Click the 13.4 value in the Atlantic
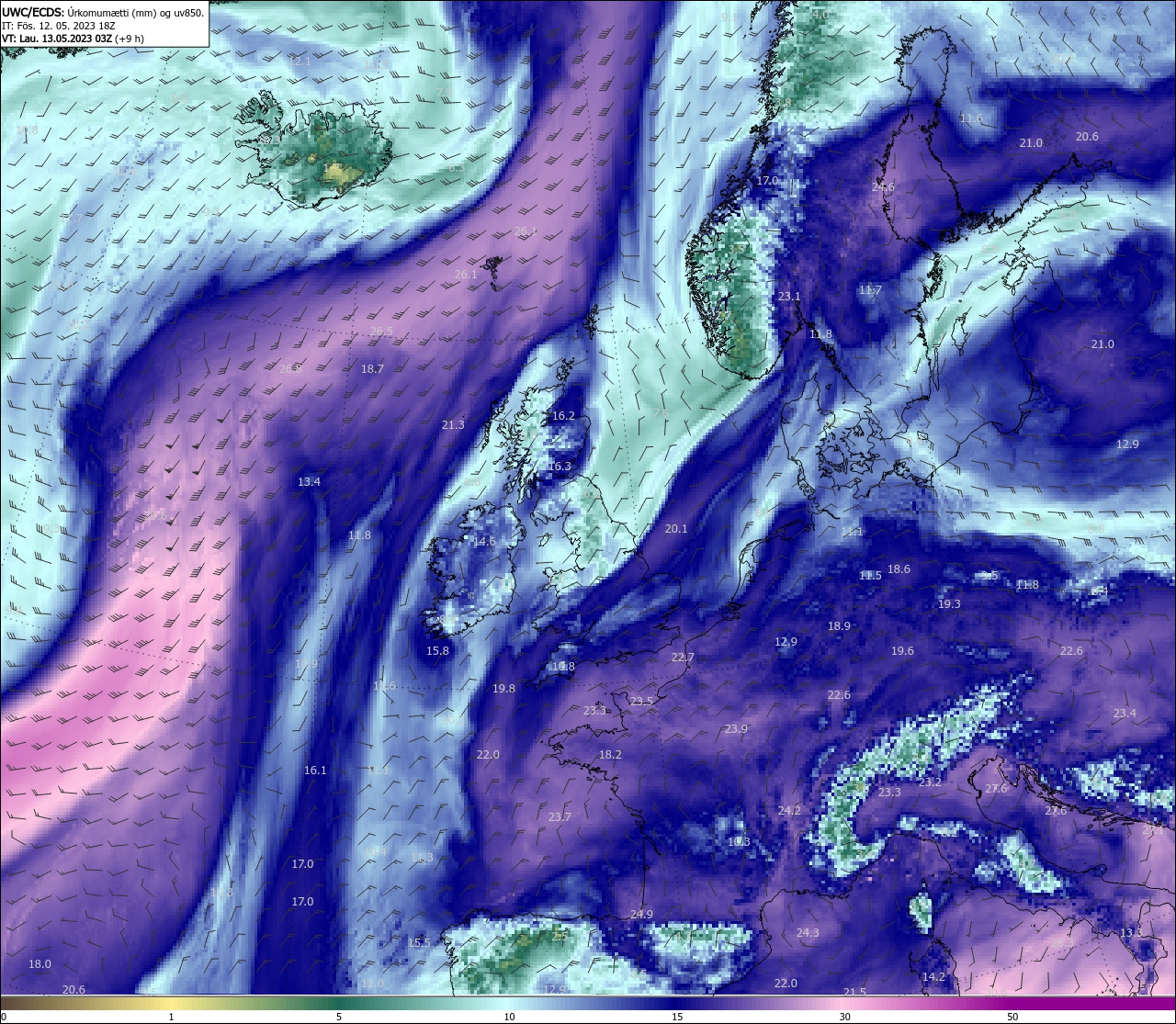Image resolution: width=1176 pixels, height=1024 pixels. coord(309,482)
